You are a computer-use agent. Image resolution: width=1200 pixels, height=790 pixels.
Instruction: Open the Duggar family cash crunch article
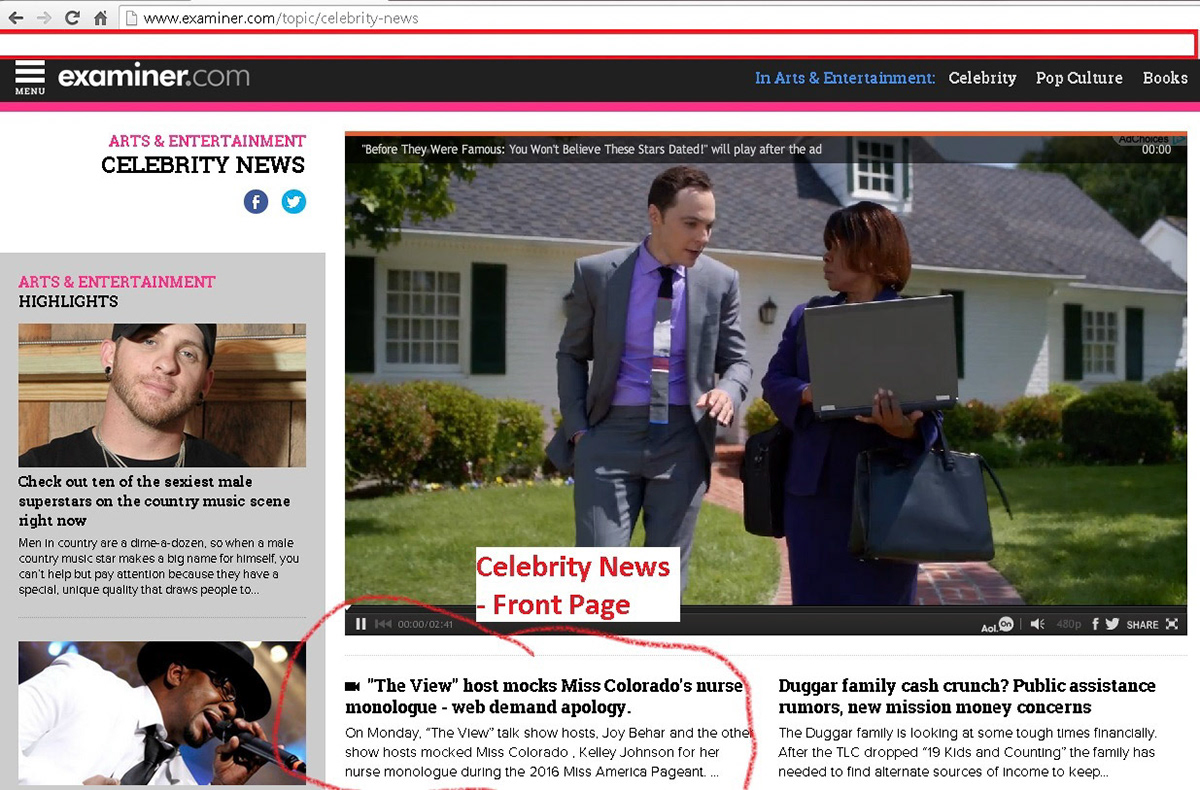(967, 696)
